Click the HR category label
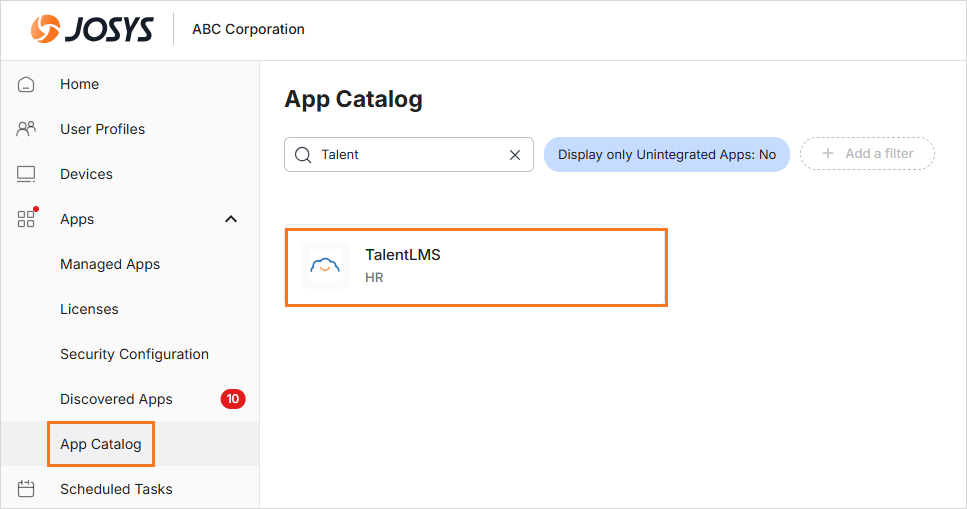 pos(374,278)
